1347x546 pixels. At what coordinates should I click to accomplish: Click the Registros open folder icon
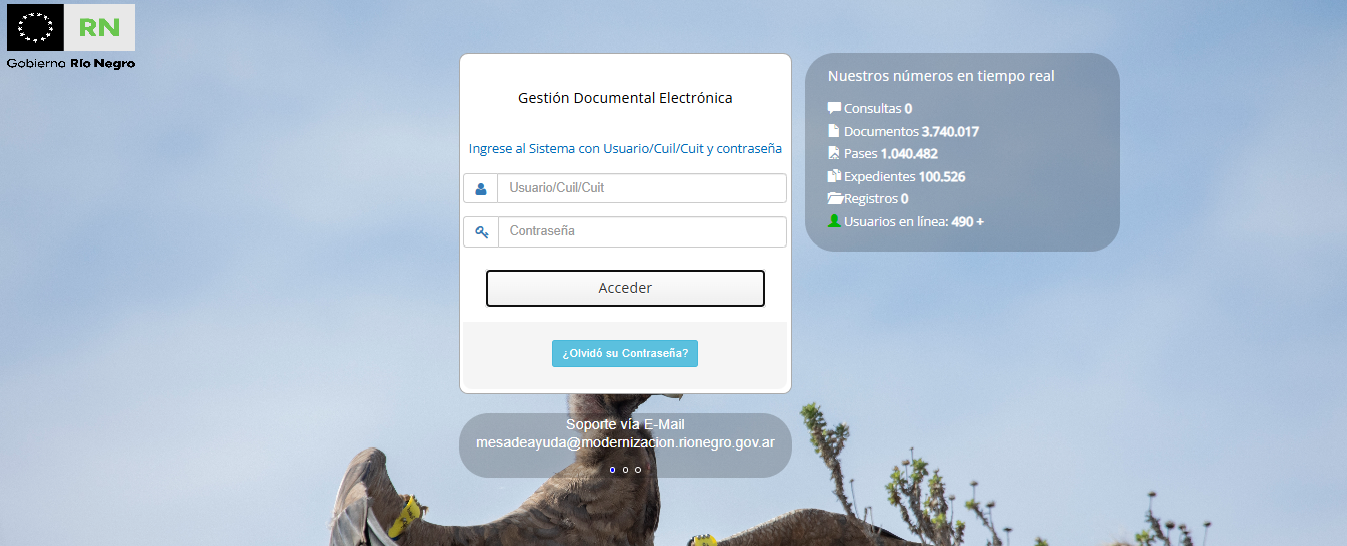click(x=835, y=198)
